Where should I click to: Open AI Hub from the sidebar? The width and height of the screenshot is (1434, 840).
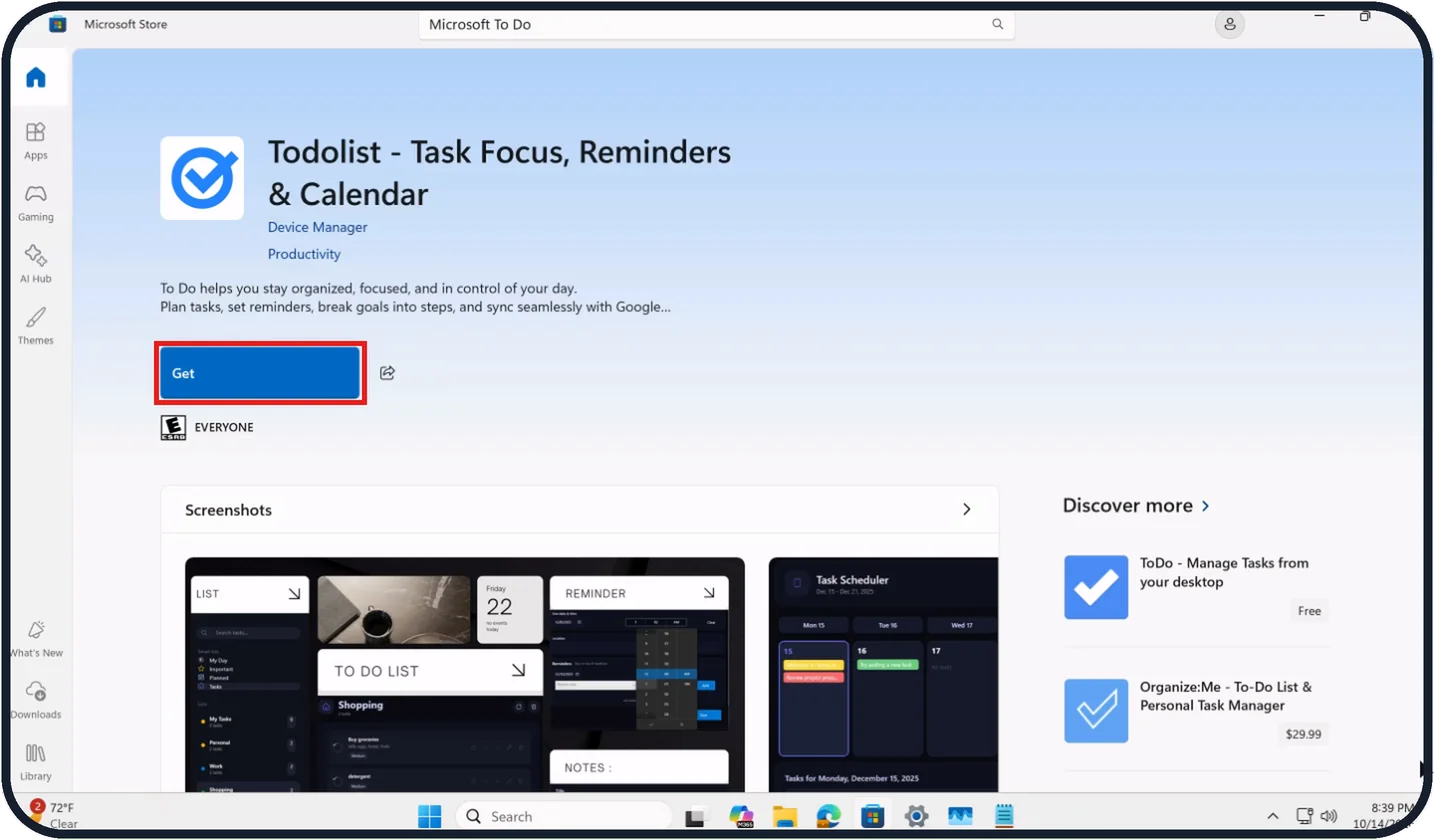point(36,264)
